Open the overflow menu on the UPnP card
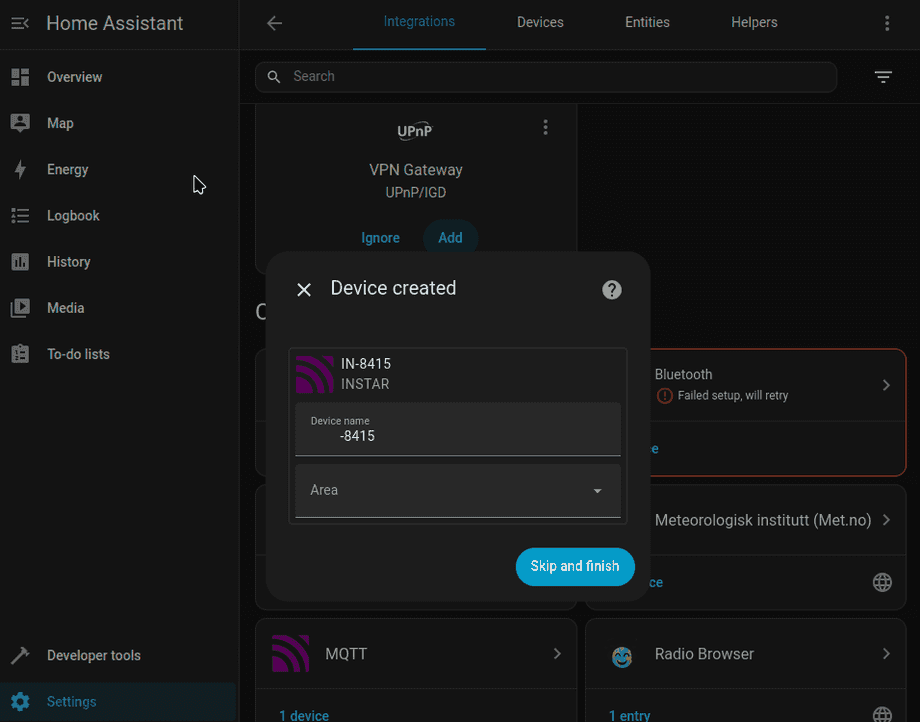 545,127
